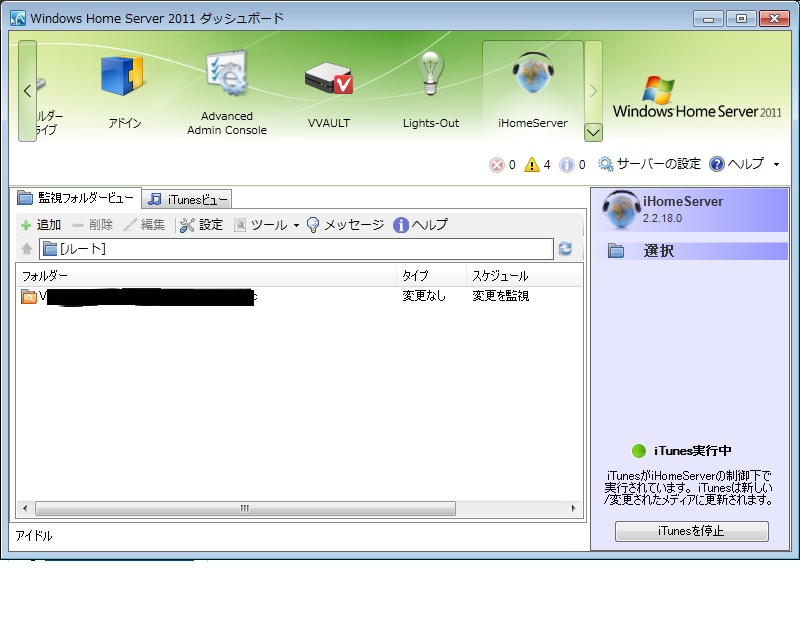Open the アドイン (Add-ins) section
The image size is (800, 632).
click(124, 92)
